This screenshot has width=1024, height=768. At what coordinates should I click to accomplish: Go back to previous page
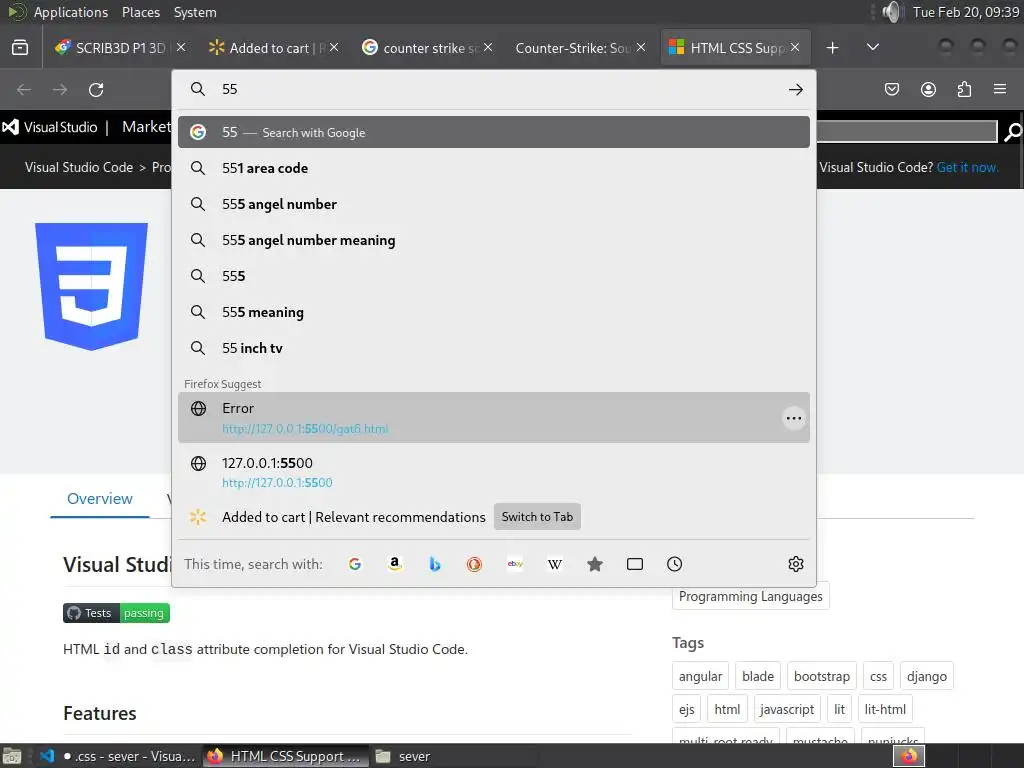[24, 89]
